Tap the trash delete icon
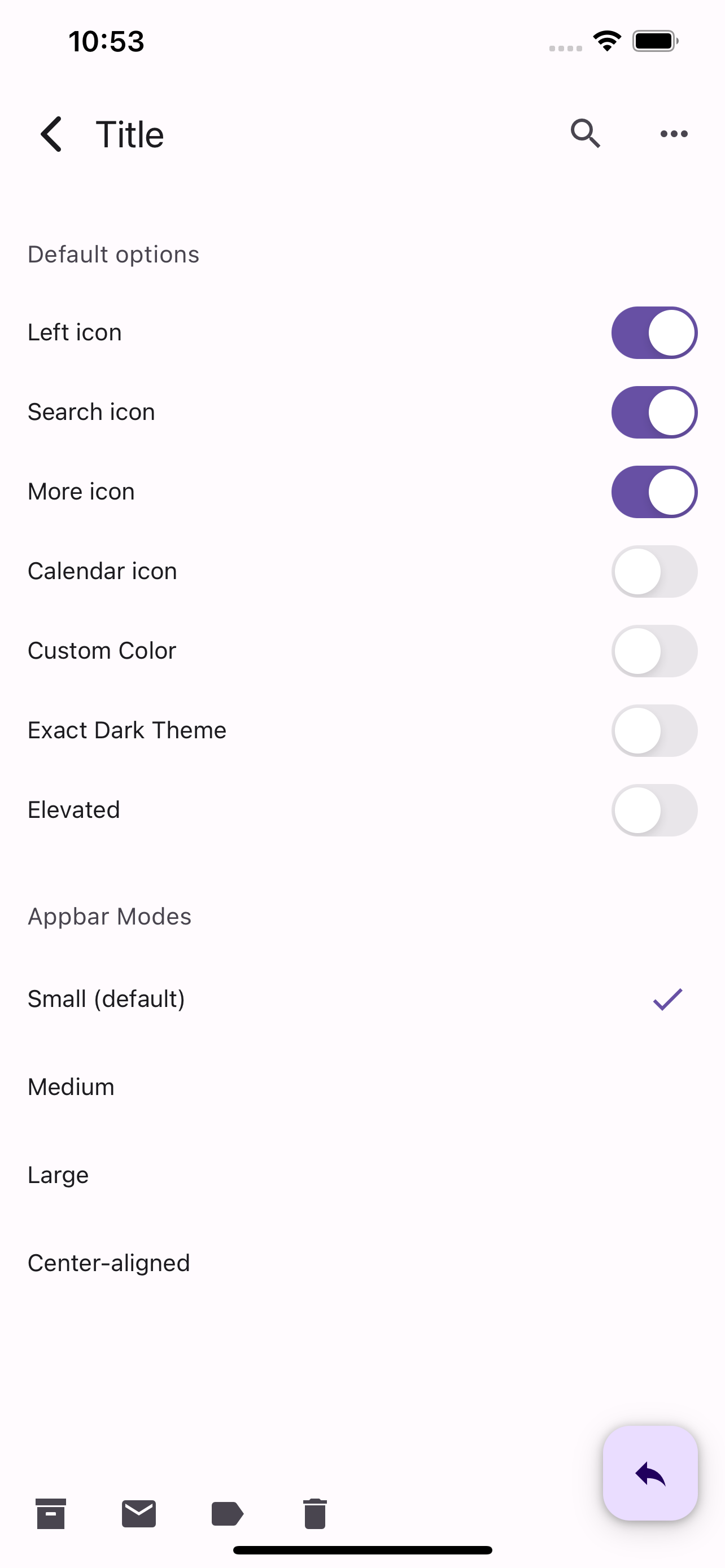Viewport: 725px width, 1568px height. click(x=315, y=1513)
